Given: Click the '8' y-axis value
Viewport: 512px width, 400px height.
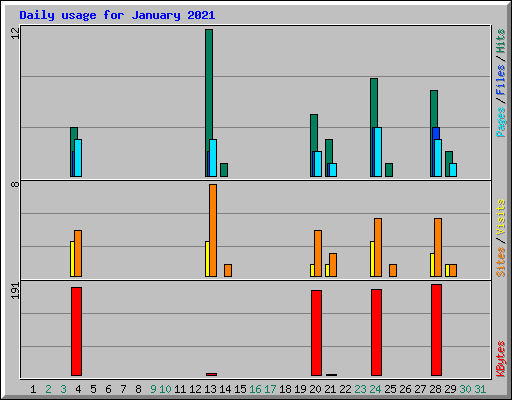Looking at the screenshot, I should click(15, 184).
